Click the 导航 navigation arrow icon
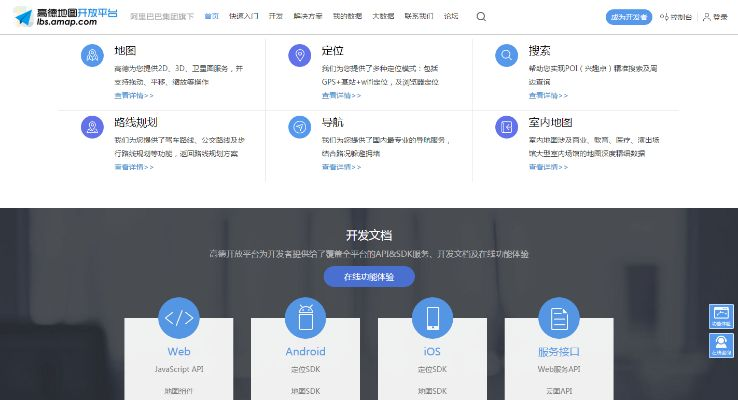The width and height of the screenshot is (738, 400). (298, 127)
